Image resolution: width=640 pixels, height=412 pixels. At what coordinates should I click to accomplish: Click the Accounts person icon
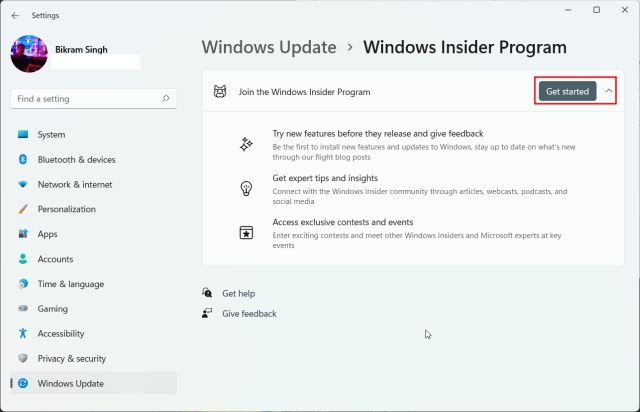23,259
